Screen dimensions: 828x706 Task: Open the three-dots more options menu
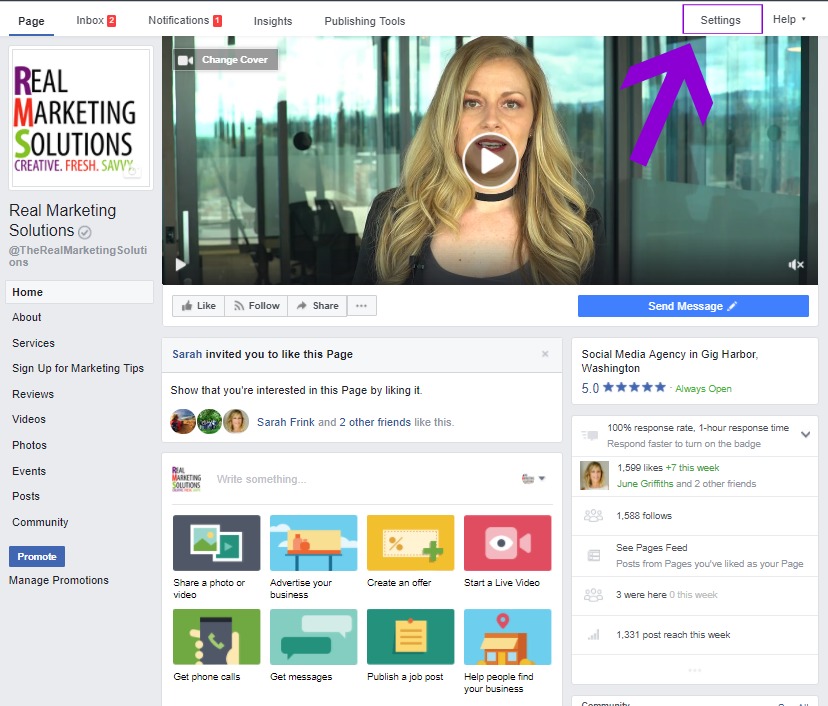point(362,306)
